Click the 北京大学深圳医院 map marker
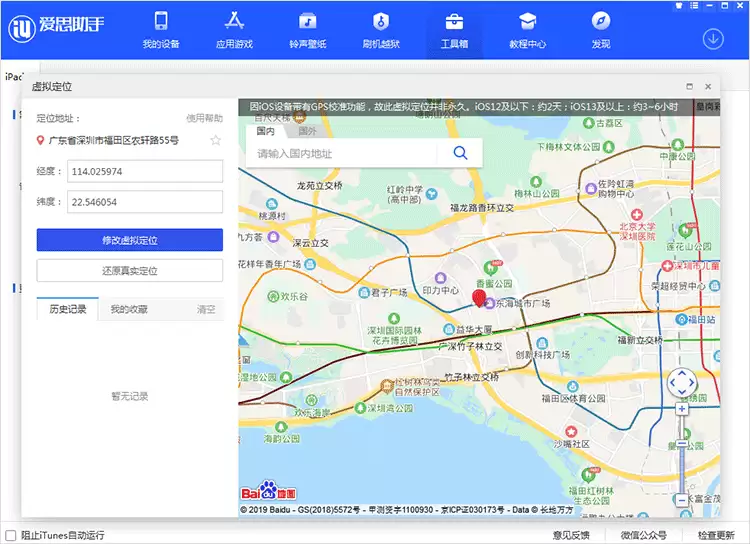Image resolution: width=750 pixels, height=544 pixels. [x=636, y=214]
